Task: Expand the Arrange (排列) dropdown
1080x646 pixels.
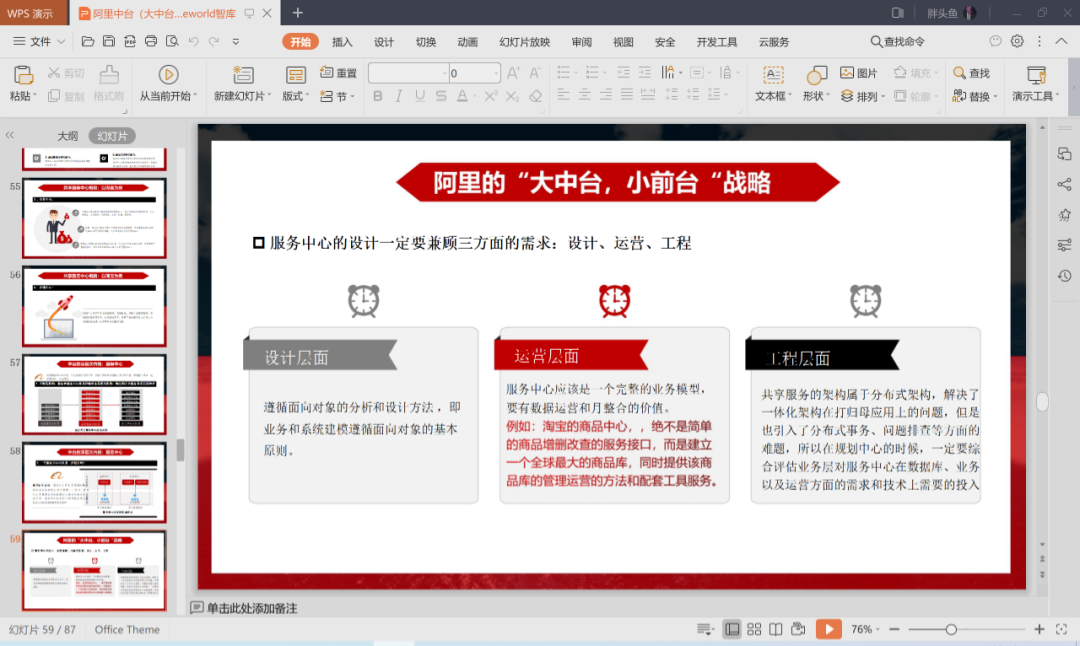Action: [883, 96]
